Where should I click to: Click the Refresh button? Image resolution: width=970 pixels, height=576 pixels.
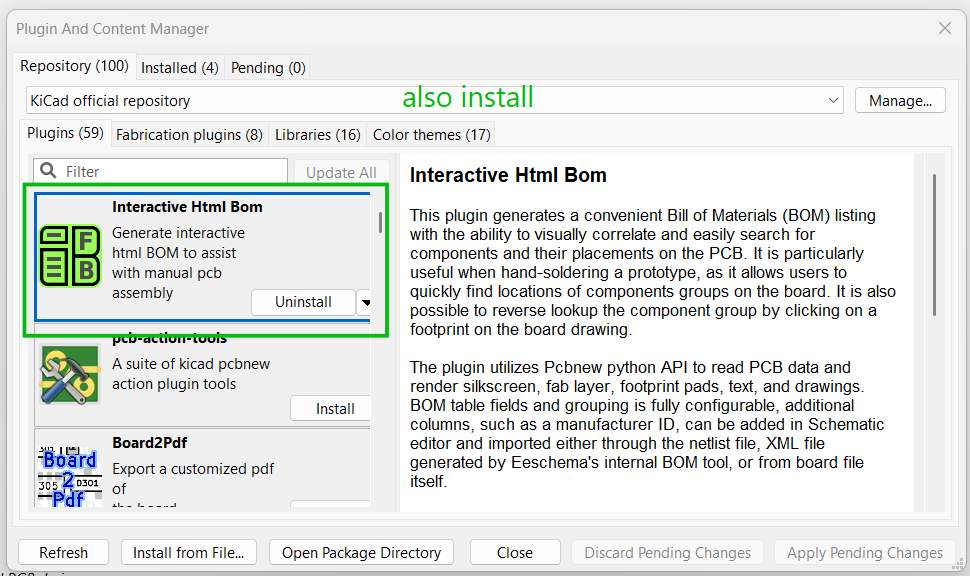(63, 552)
